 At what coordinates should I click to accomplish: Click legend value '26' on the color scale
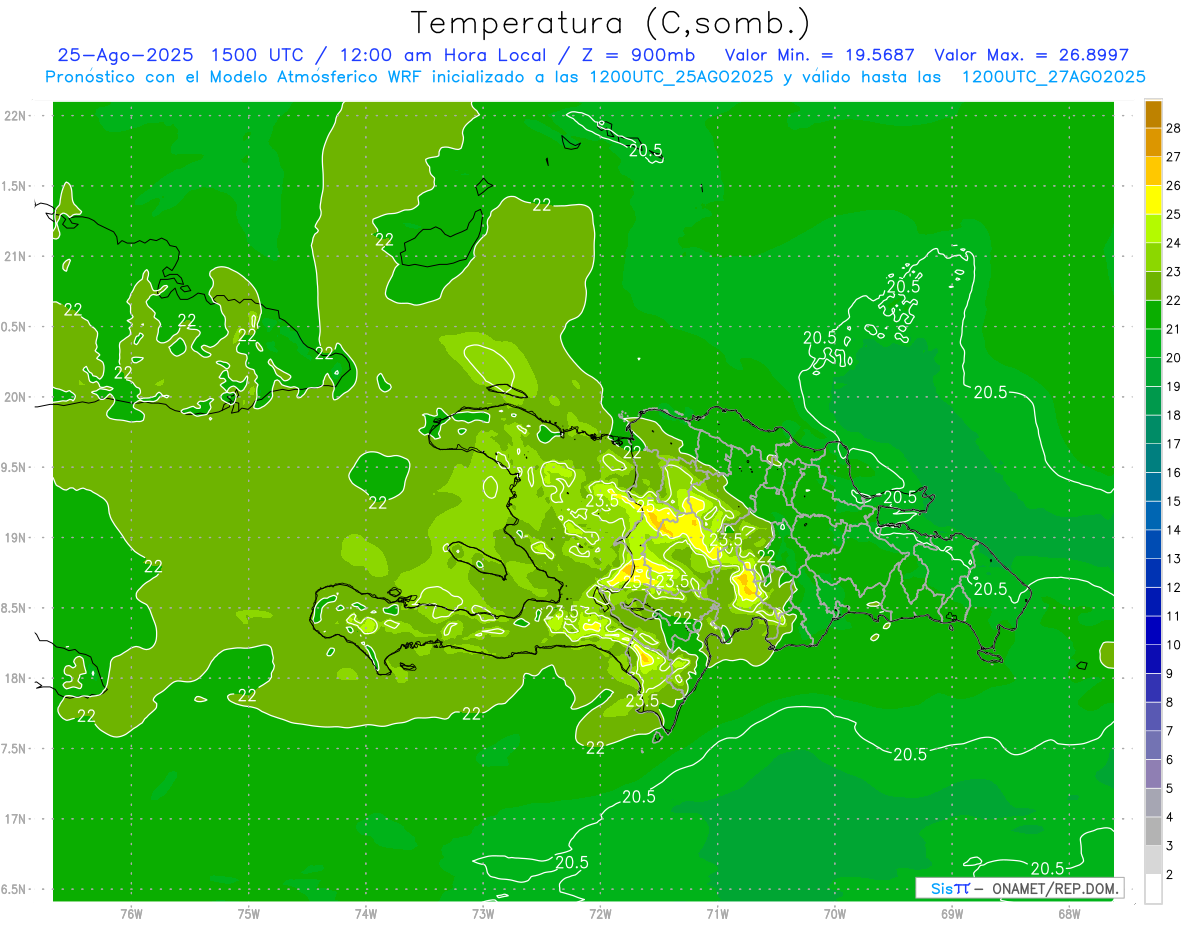pos(1173,185)
